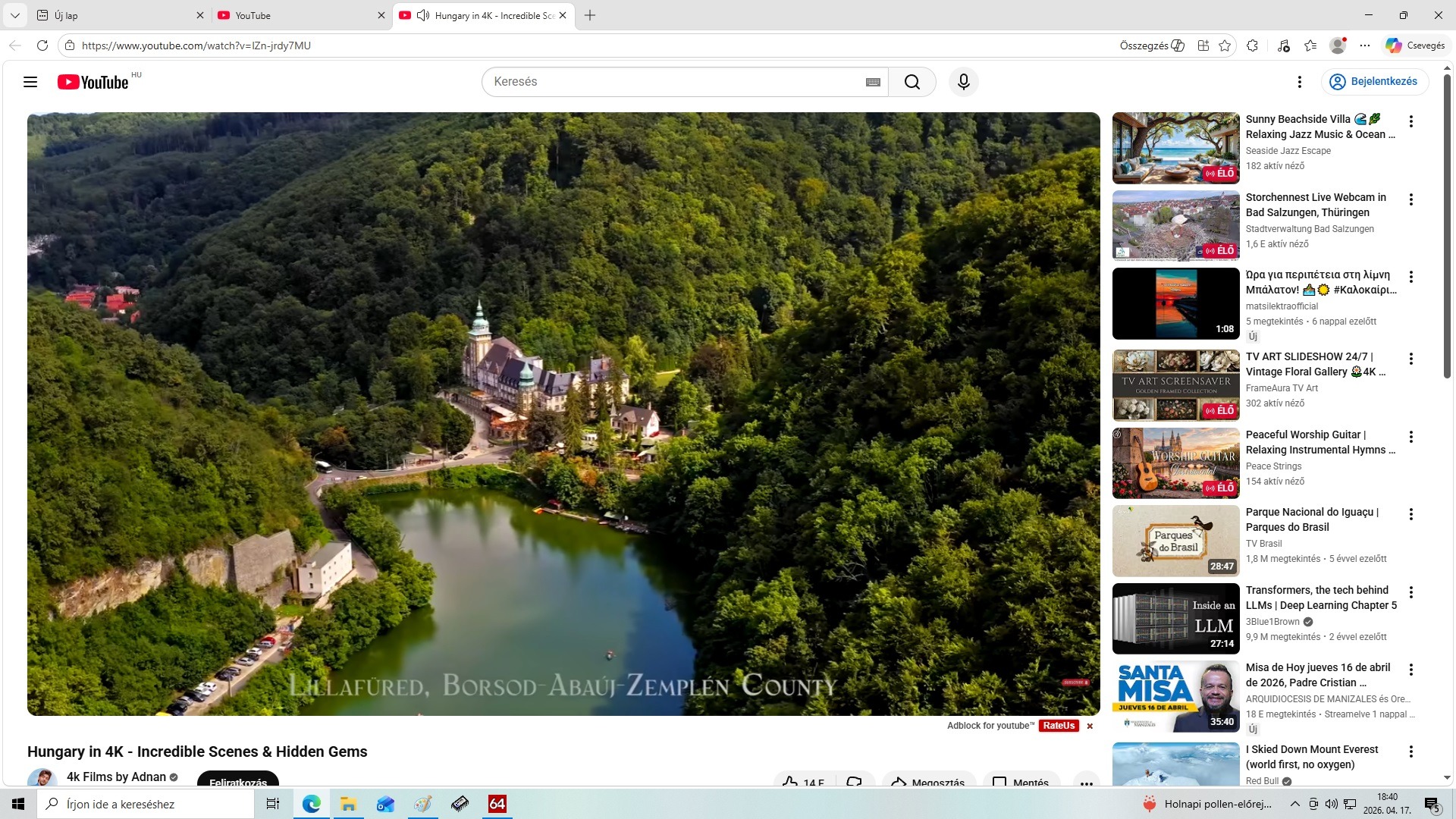Open browser extensions puzzle icon
1456x819 pixels.
[x=1252, y=45]
